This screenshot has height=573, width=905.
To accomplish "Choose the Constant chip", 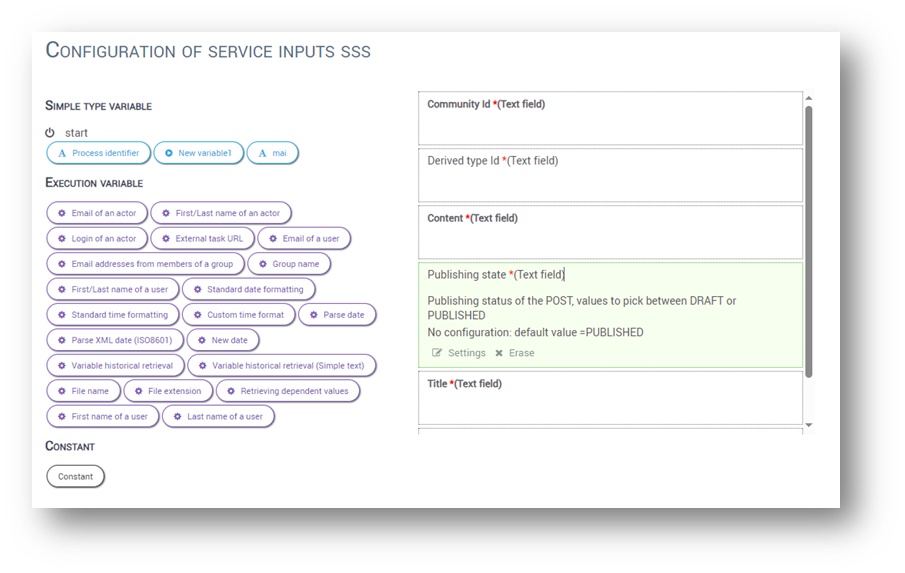I will click(75, 476).
